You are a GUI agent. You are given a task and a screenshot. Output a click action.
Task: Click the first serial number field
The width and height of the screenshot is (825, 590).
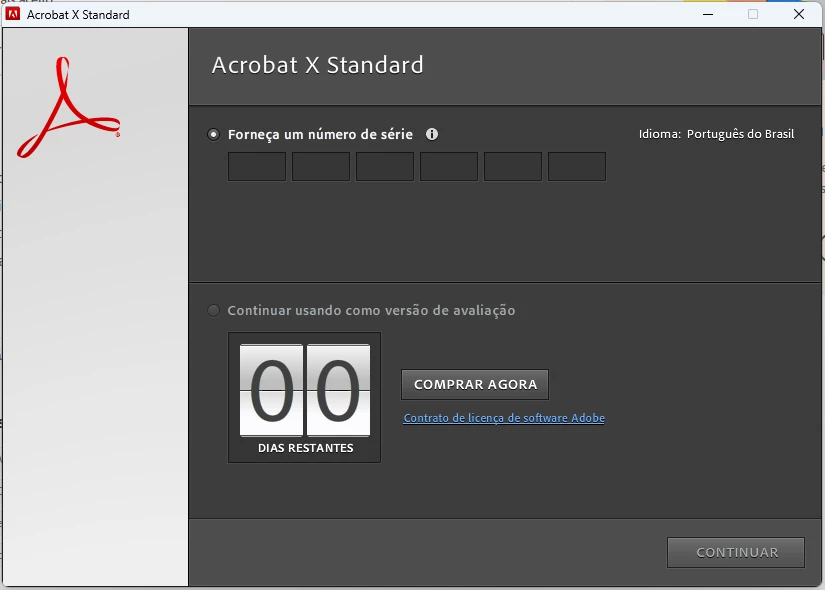click(257, 166)
